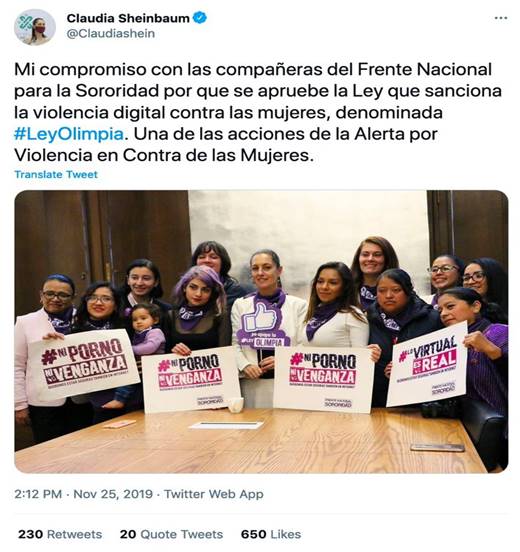Image resolution: width=520 pixels, height=552 pixels.
Task: View the 20 Quote Tweets list
Action: [x=171, y=534]
